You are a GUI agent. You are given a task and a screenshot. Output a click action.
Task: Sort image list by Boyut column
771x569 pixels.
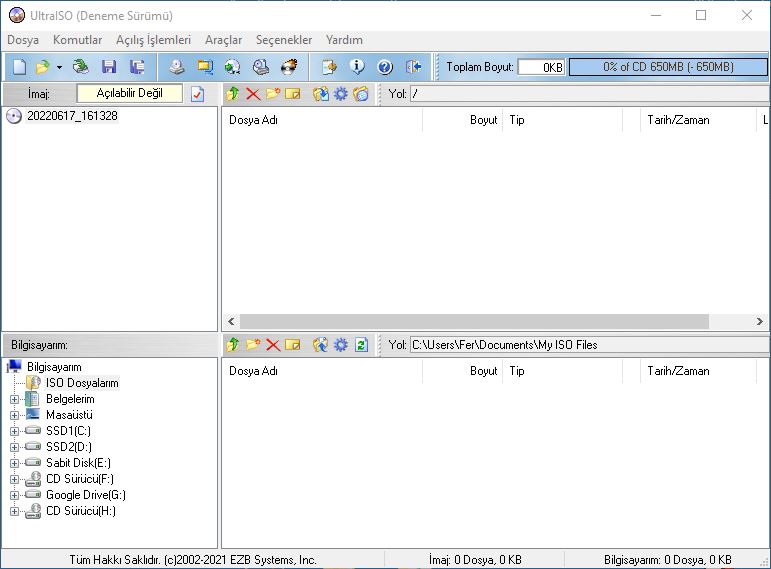tap(462, 120)
